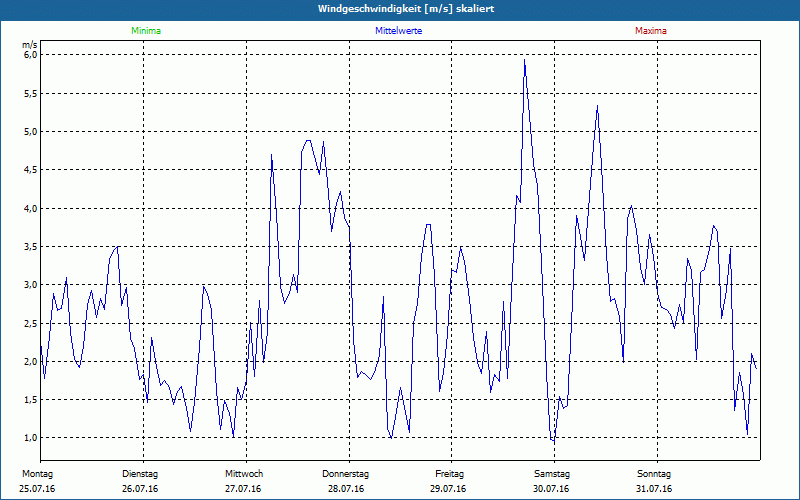The height and width of the screenshot is (500, 800).
Task: Click the Sonntag day label
Action: click(654, 474)
